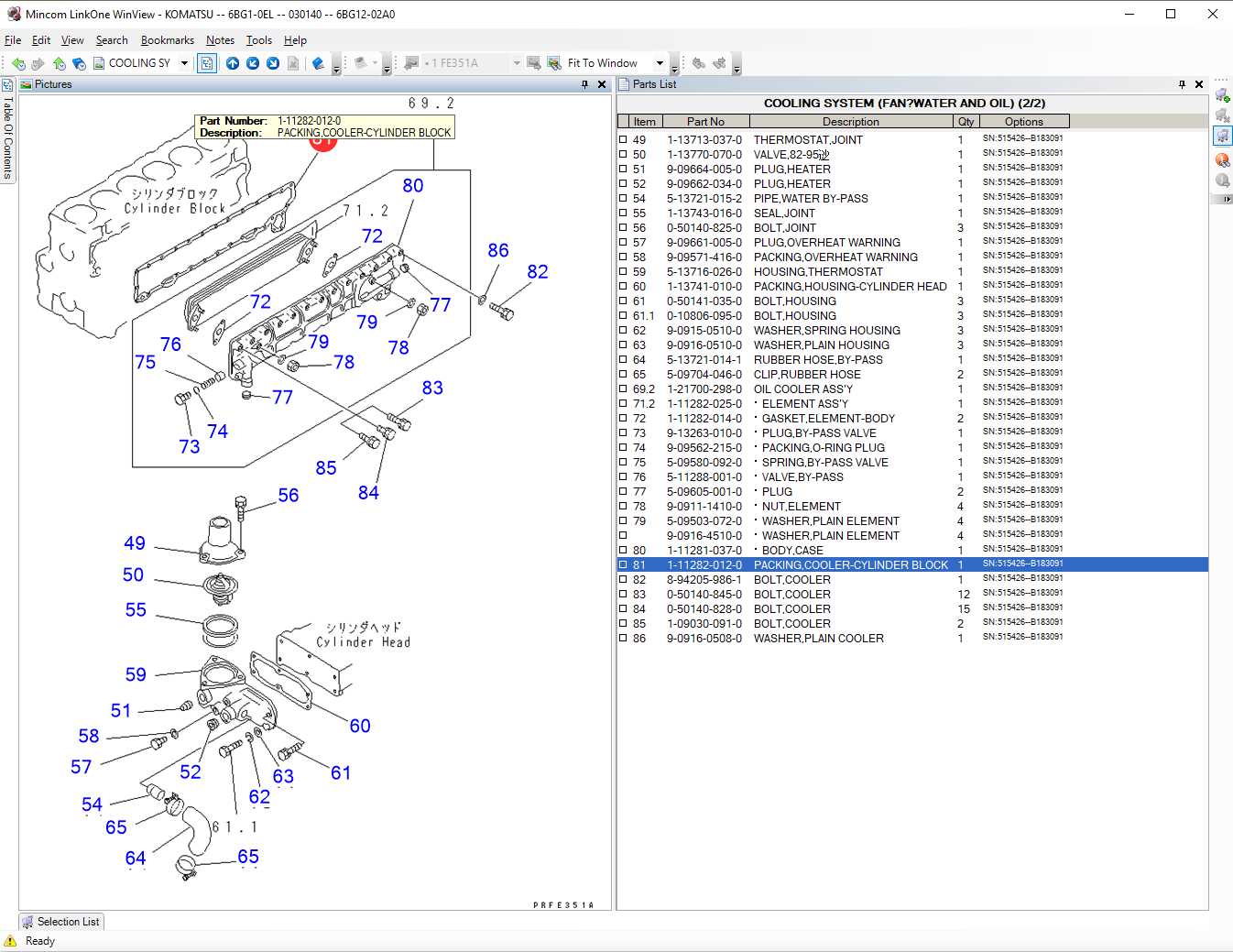
Task: Click the Selection List tab at bottom
Action: tap(60, 922)
